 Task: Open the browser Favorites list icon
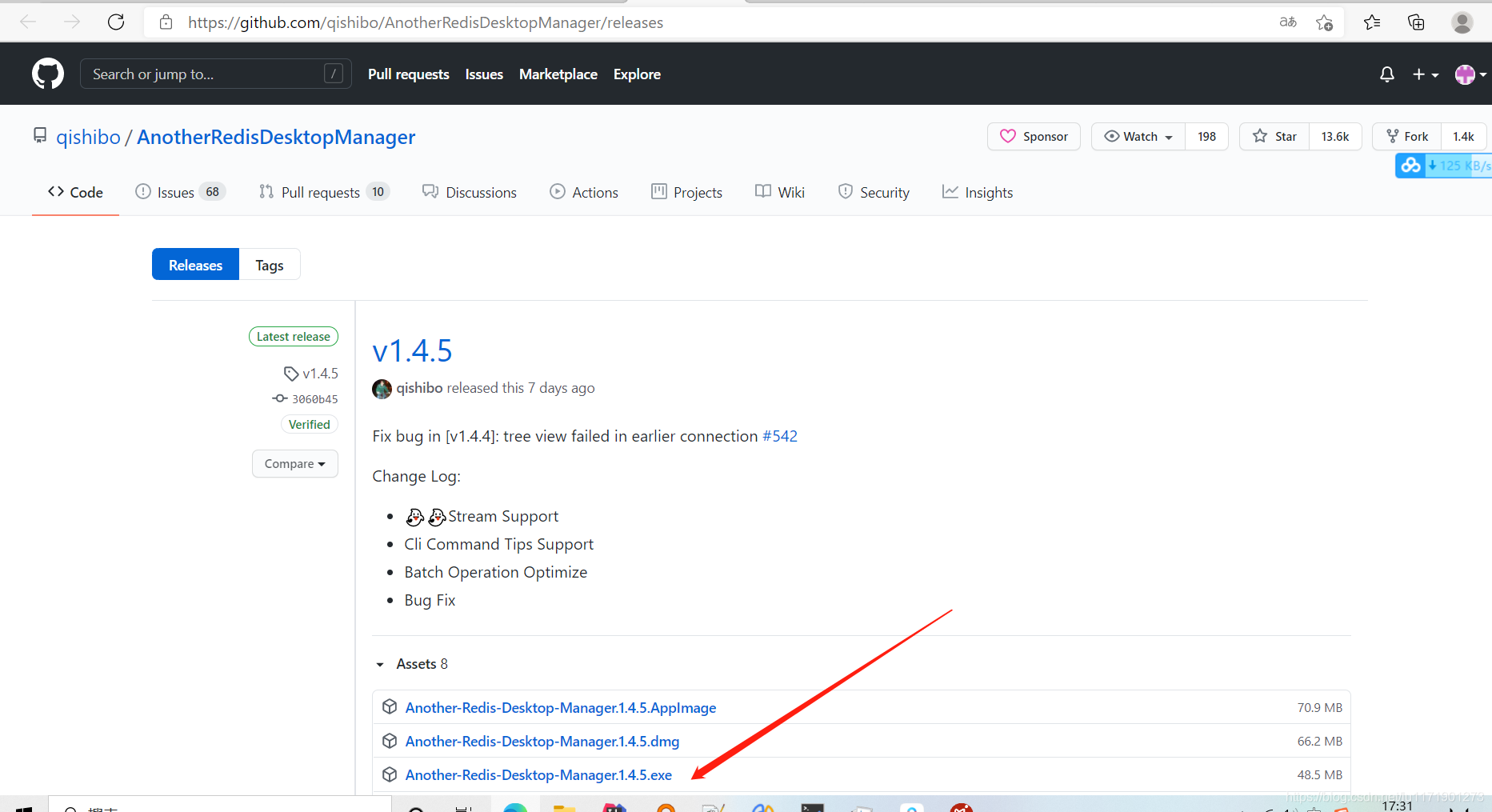(1372, 22)
